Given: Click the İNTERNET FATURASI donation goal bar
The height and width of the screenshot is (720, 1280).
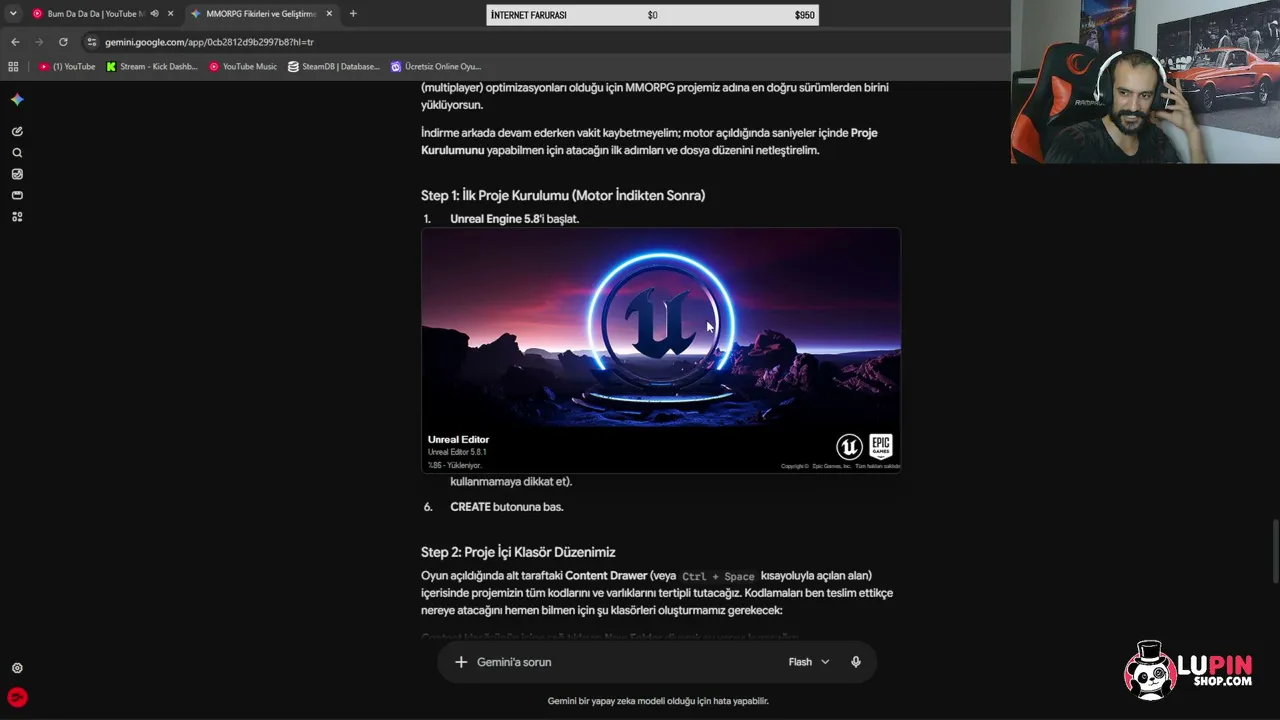Looking at the screenshot, I should pyautogui.click(x=652, y=15).
